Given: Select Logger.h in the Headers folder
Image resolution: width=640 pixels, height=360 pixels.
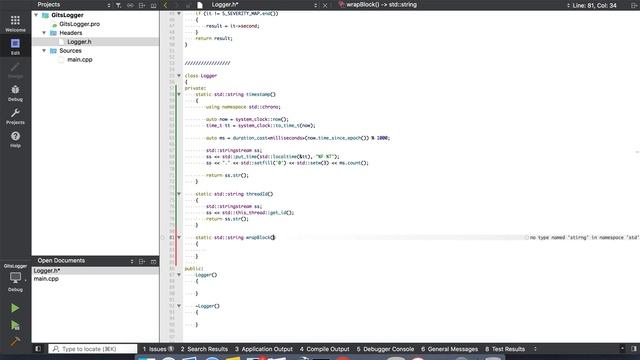Looking at the screenshot, I should tap(79, 42).
